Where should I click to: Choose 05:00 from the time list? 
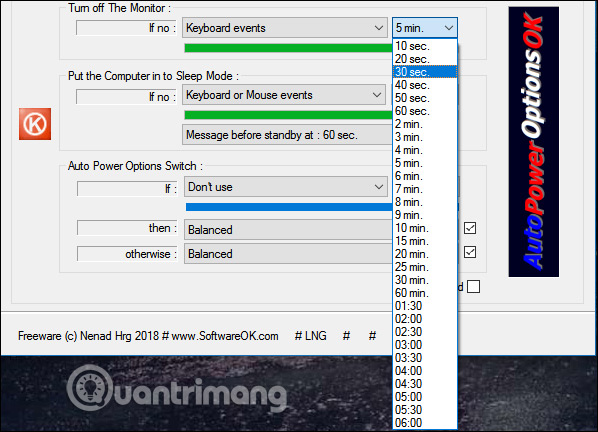click(425, 397)
